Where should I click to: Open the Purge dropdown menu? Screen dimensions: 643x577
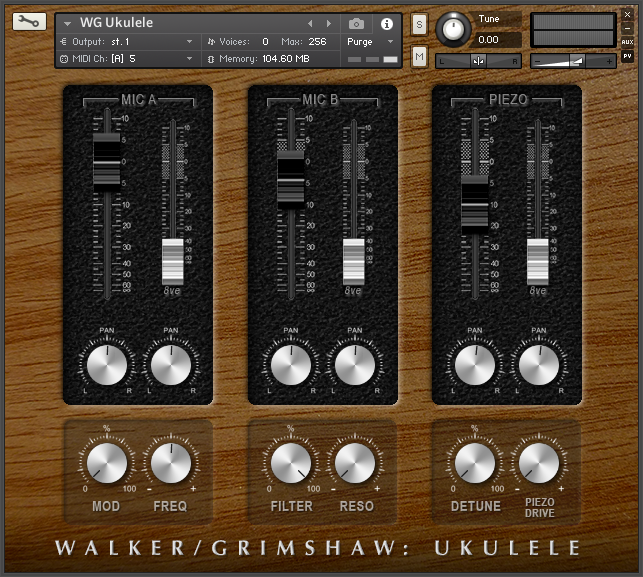click(370, 42)
